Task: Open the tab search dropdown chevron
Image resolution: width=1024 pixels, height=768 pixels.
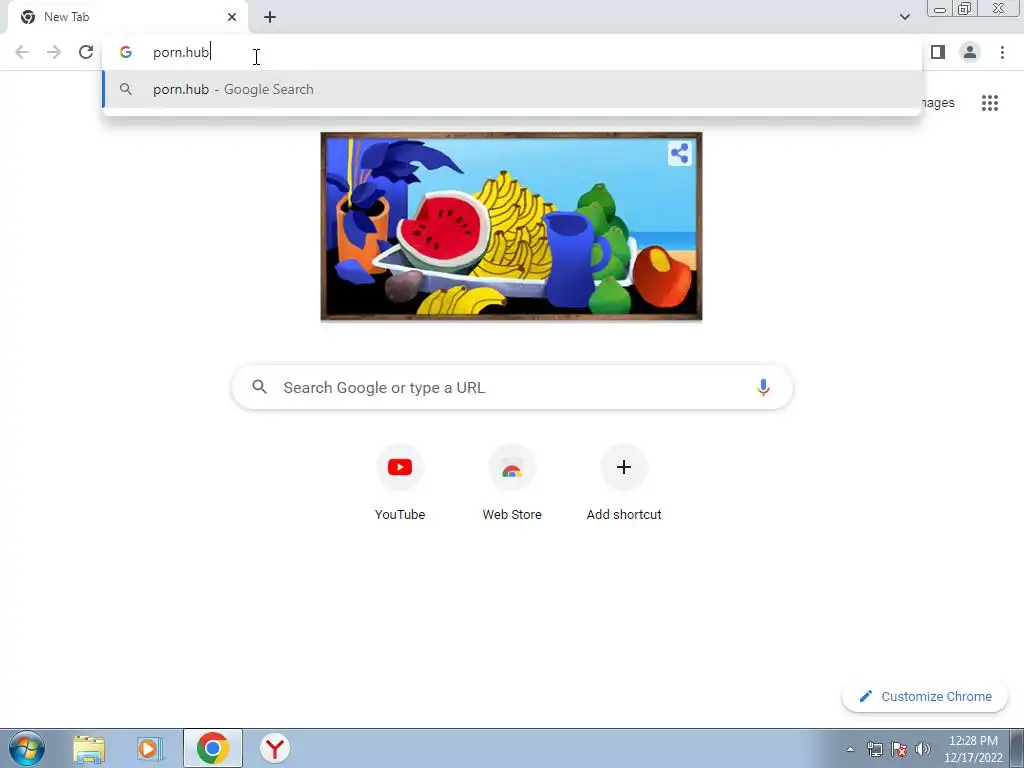Action: pos(904,17)
